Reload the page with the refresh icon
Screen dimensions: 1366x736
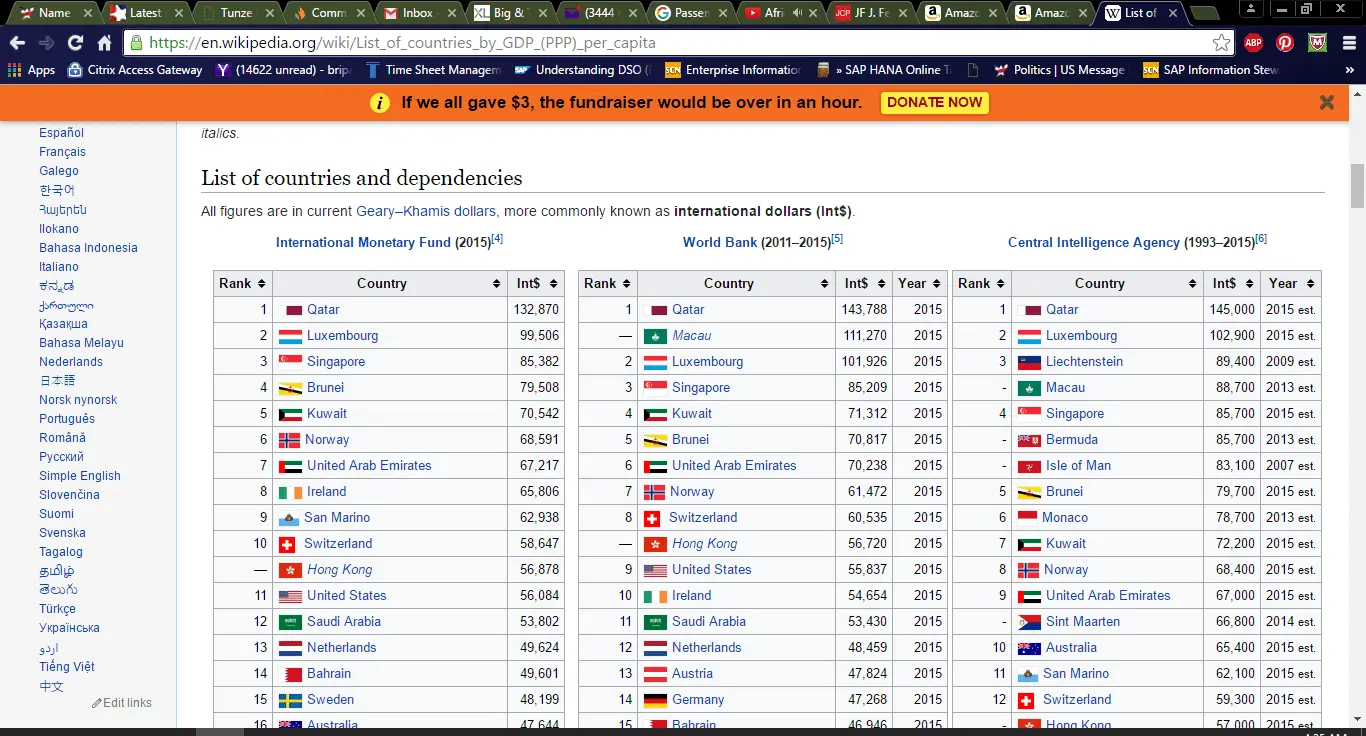(75, 43)
